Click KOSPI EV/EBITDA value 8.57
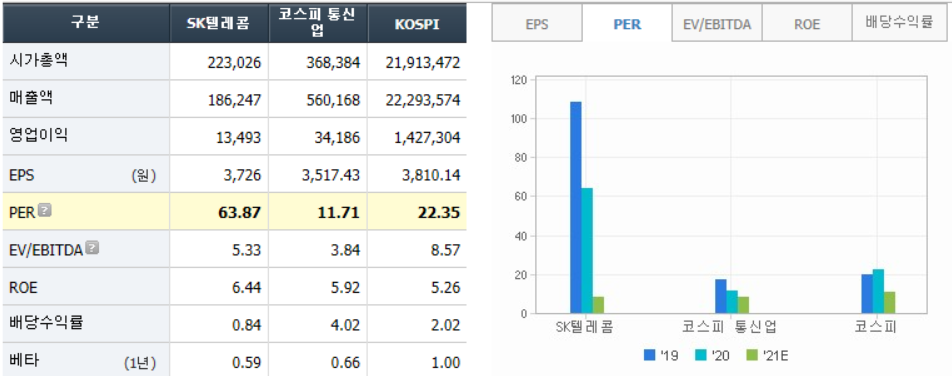The width and height of the screenshot is (952, 376). click(446, 250)
